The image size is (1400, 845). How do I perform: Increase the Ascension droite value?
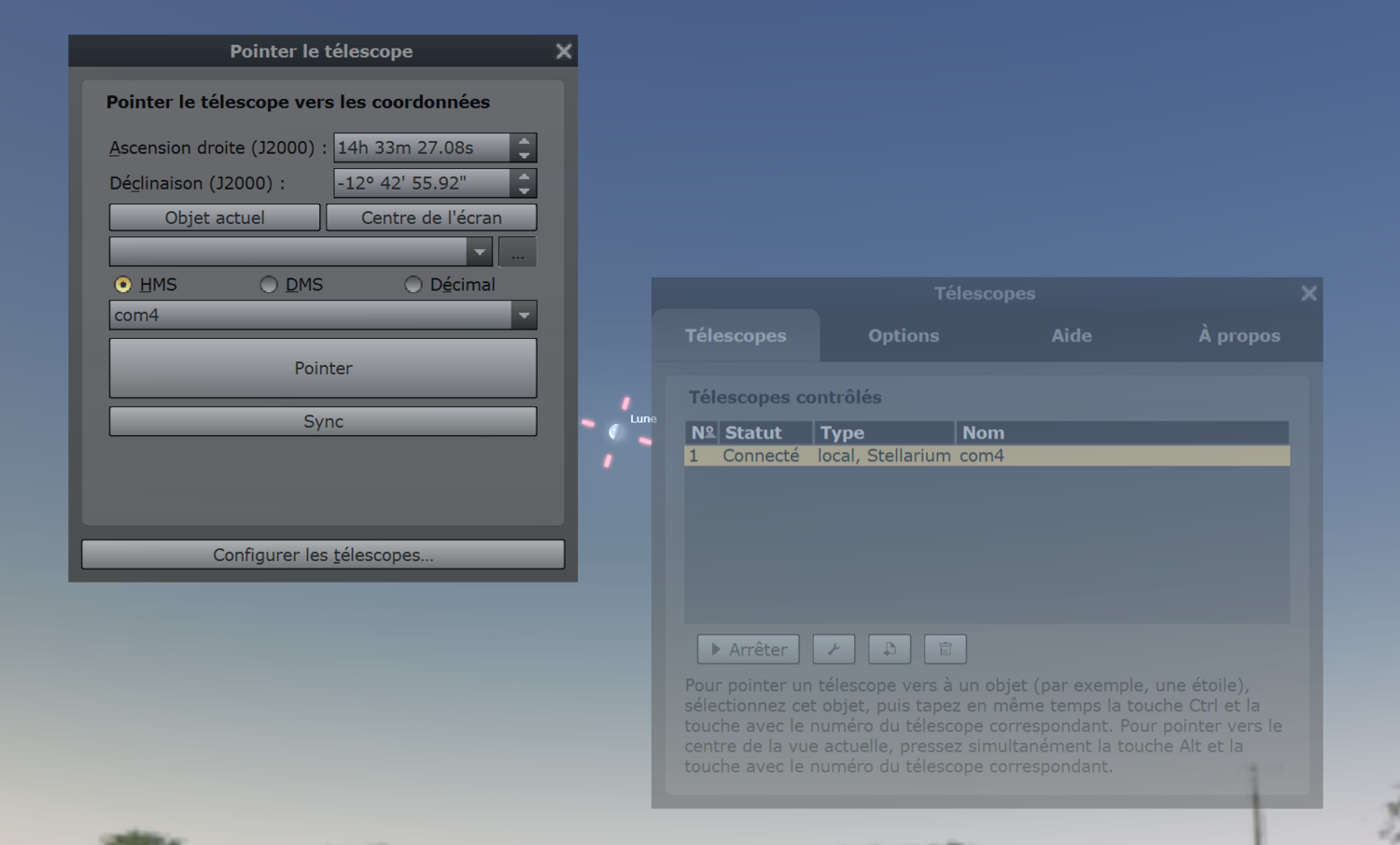point(525,141)
